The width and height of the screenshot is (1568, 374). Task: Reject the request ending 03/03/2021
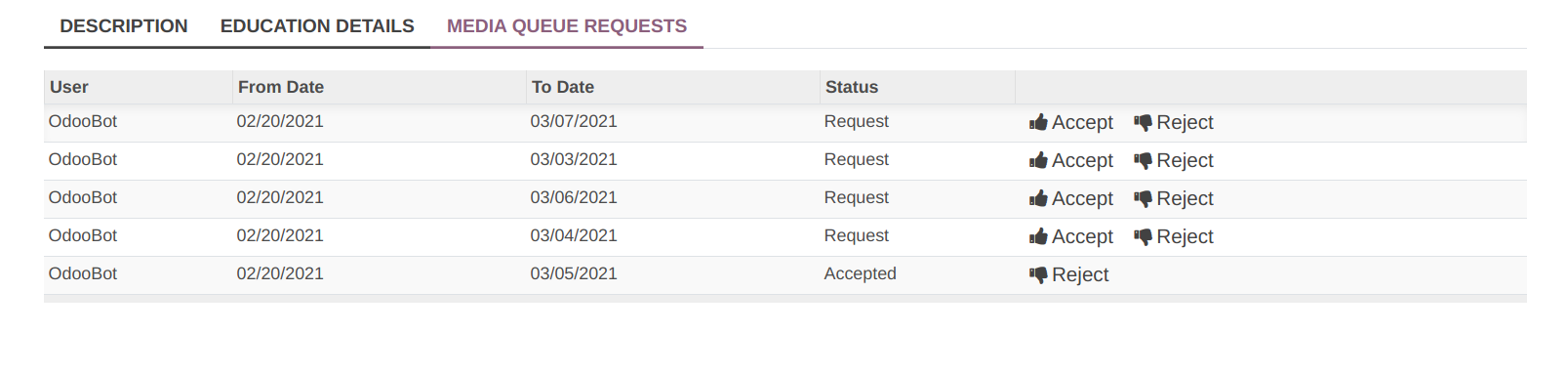(1174, 161)
